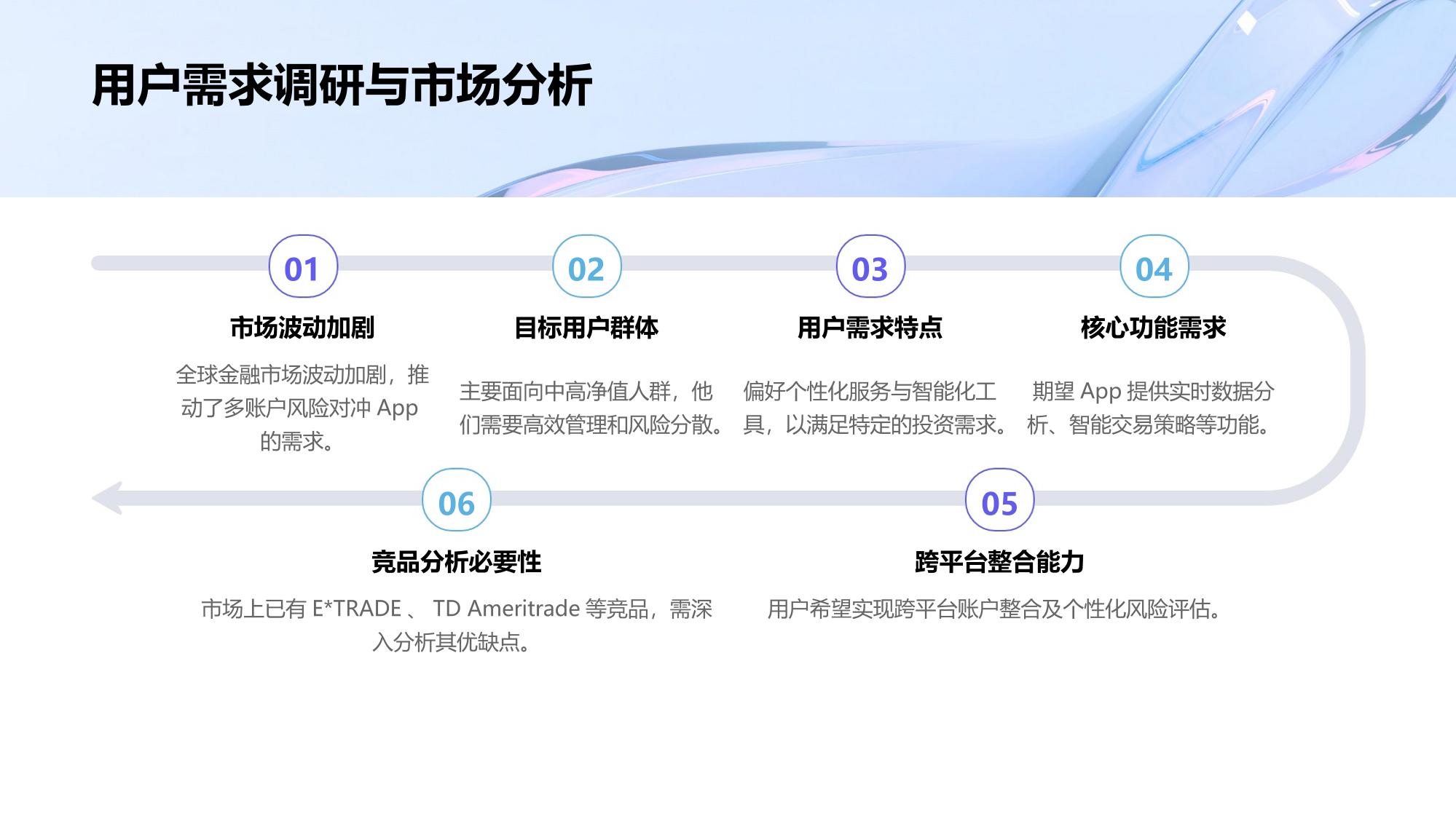Click the paragraph starting 期望 App 提供实时数据
1456x819 pixels.
[x=1151, y=408]
